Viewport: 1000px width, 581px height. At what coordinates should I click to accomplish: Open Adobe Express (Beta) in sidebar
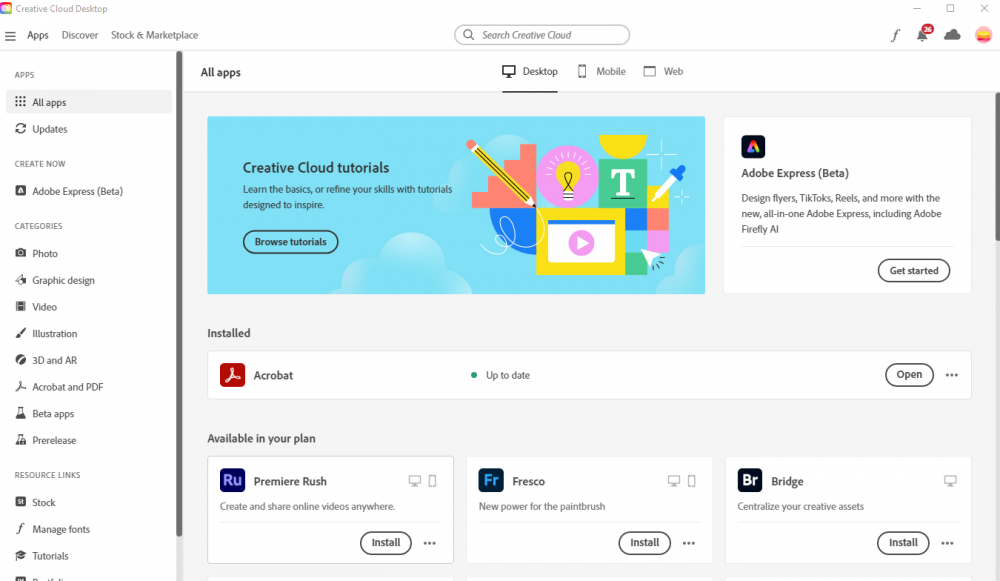tap(89, 191)
